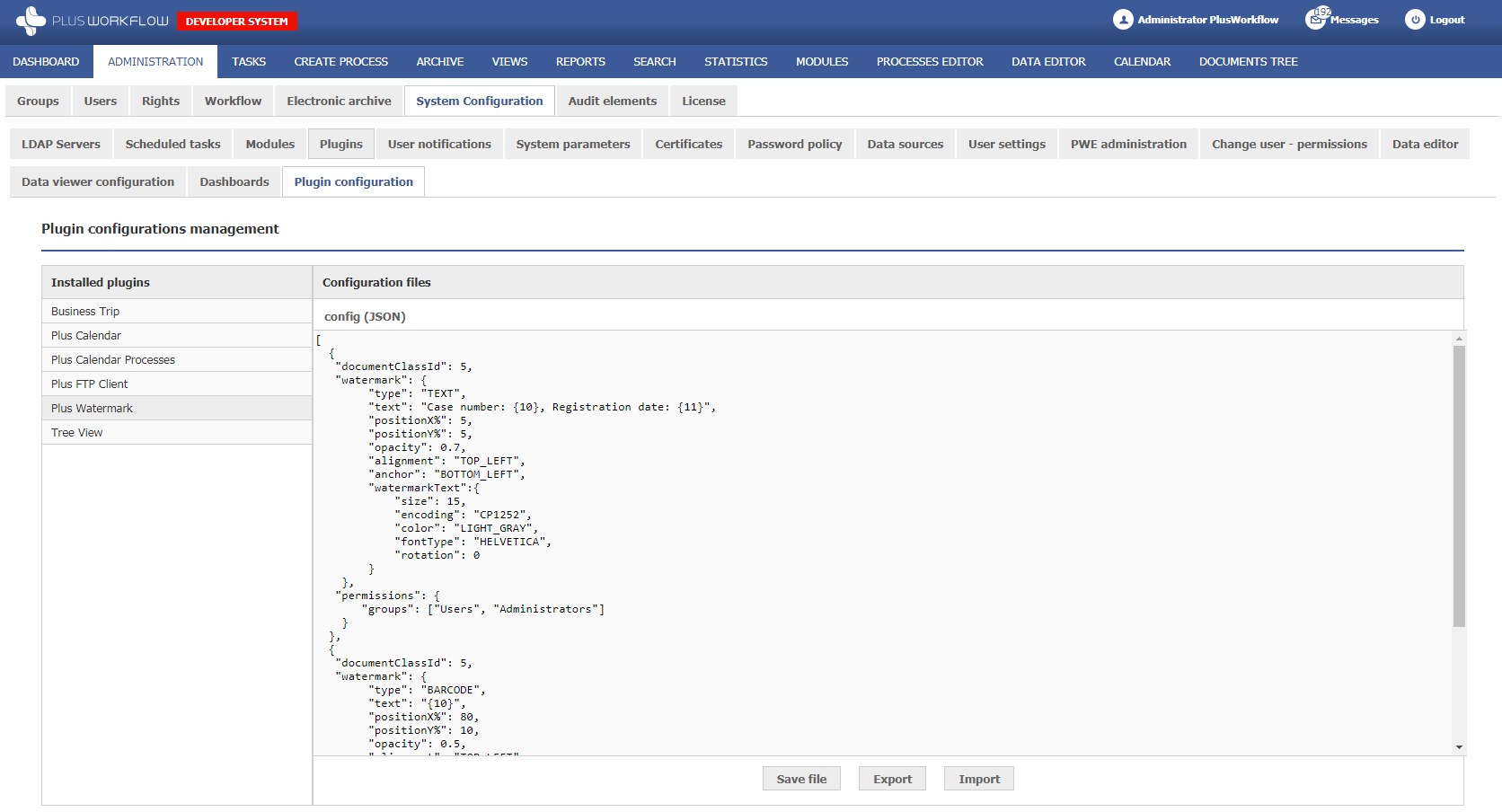Open Change user - permissions tab
Image resolution: width=1502 pixels, height=812 pixels.
click(1290, 144)
